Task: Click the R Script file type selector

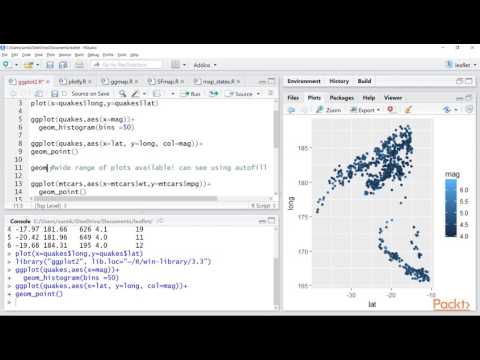Action: click(263, 206)
